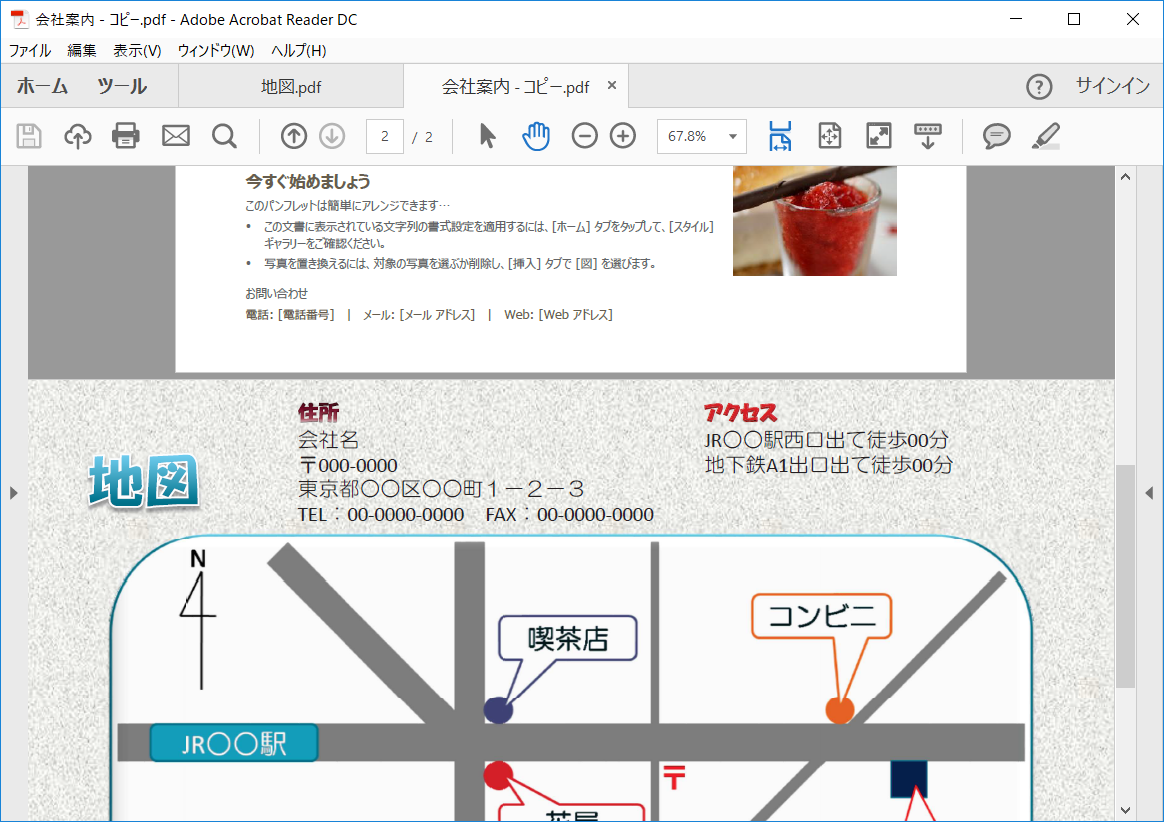1164x822 pixels.
Task: Enter Full Screen mode
Action: click(878, 135)
